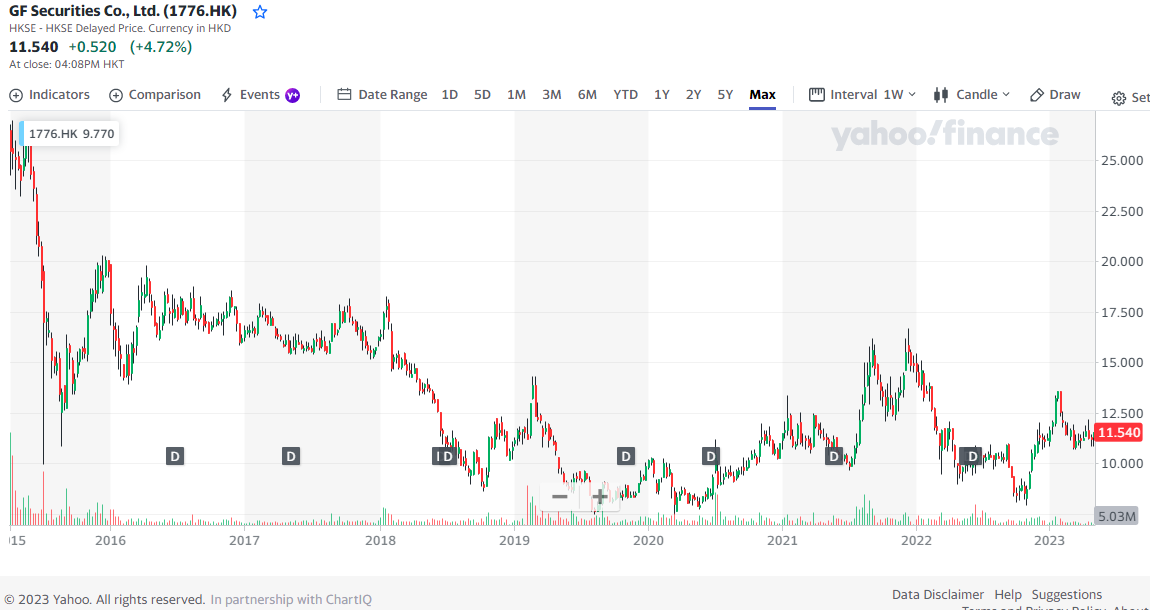The height and width of the screenshot is (610, 1150).
Task: Click the dividend marker in mid-2022
Action: [x=973, y=457]
